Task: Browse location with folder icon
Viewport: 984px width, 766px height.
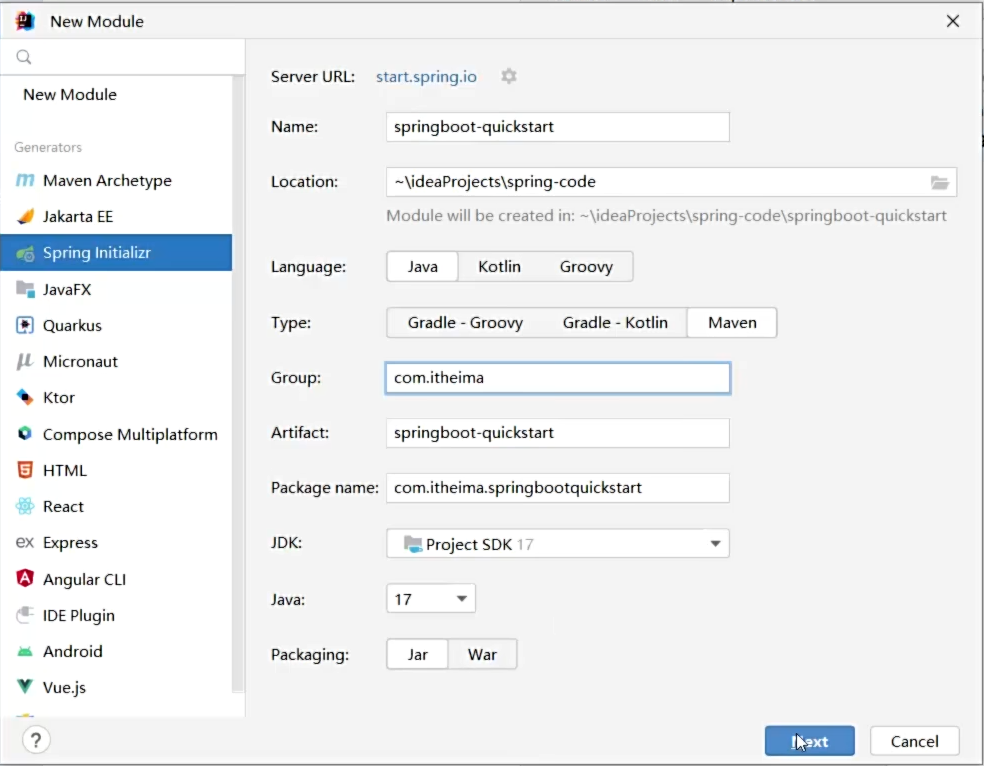Action: (939, 183)
